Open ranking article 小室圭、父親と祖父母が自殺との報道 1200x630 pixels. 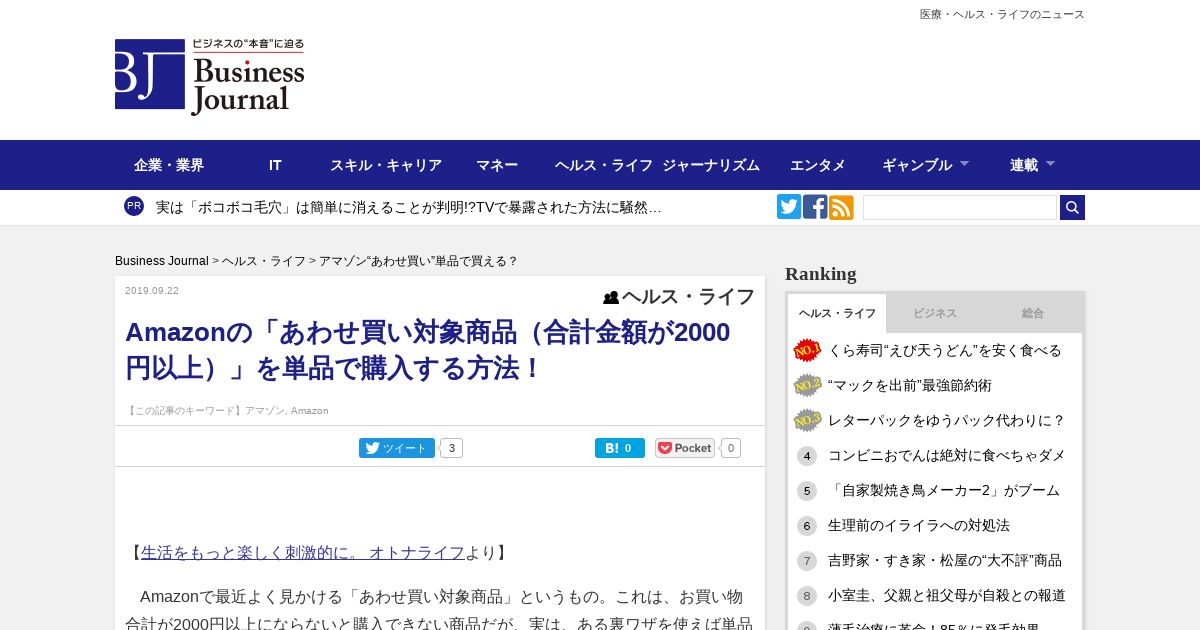[x=947, y=595]
